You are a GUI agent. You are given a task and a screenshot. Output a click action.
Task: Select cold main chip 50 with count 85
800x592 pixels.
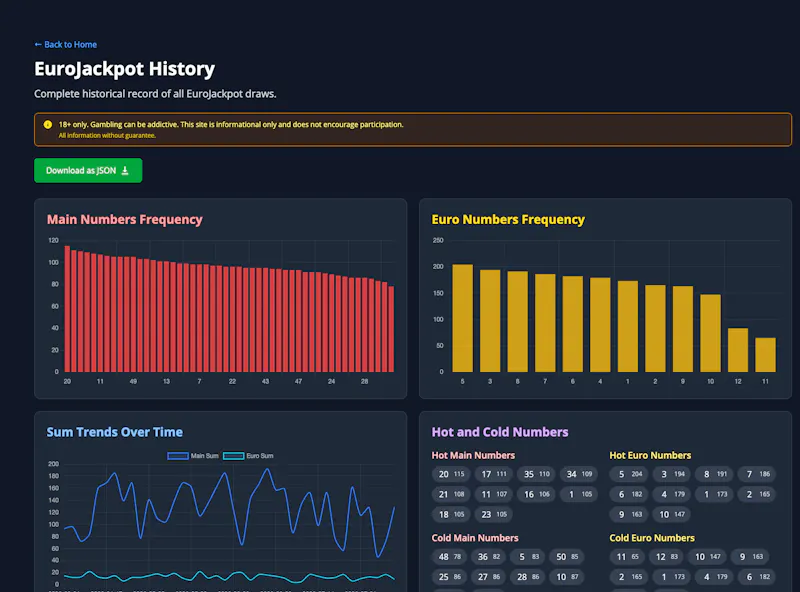567,557
